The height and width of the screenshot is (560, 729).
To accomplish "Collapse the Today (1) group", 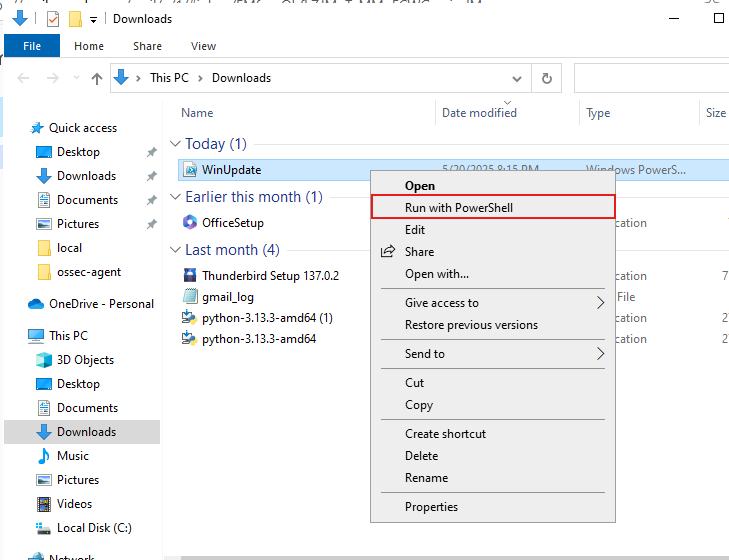I will pyautogui.click(x=175, y=144).
